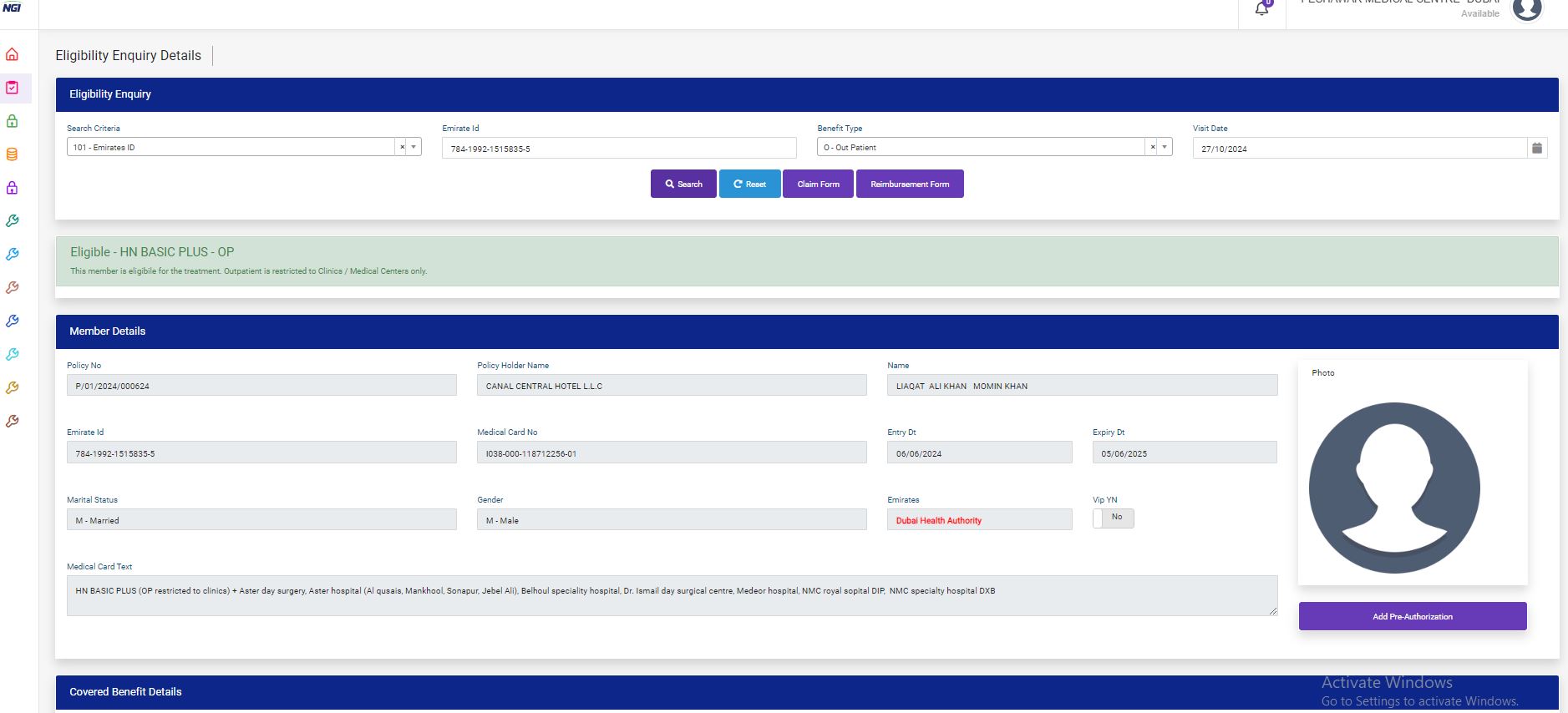Screen dimensions: 1568x713
Task: Clear the Benefit Type selection with x
Action: click(1153, 147)
